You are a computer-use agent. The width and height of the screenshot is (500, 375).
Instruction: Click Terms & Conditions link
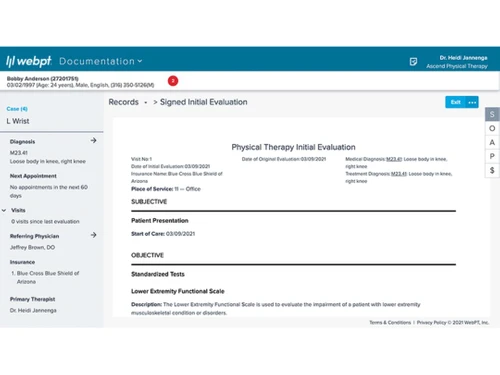tap(390, 322)
